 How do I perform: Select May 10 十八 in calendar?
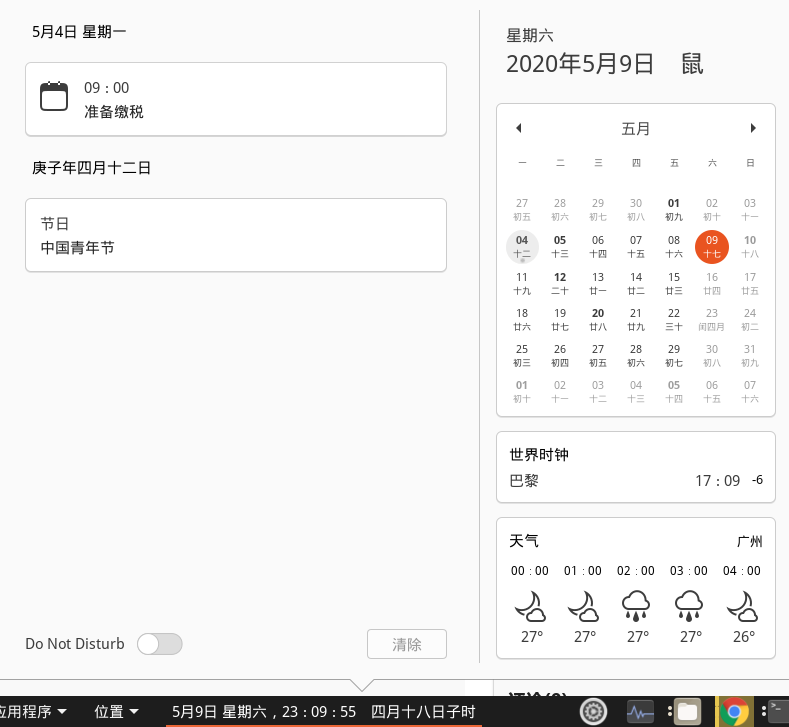tap(750, 247)
